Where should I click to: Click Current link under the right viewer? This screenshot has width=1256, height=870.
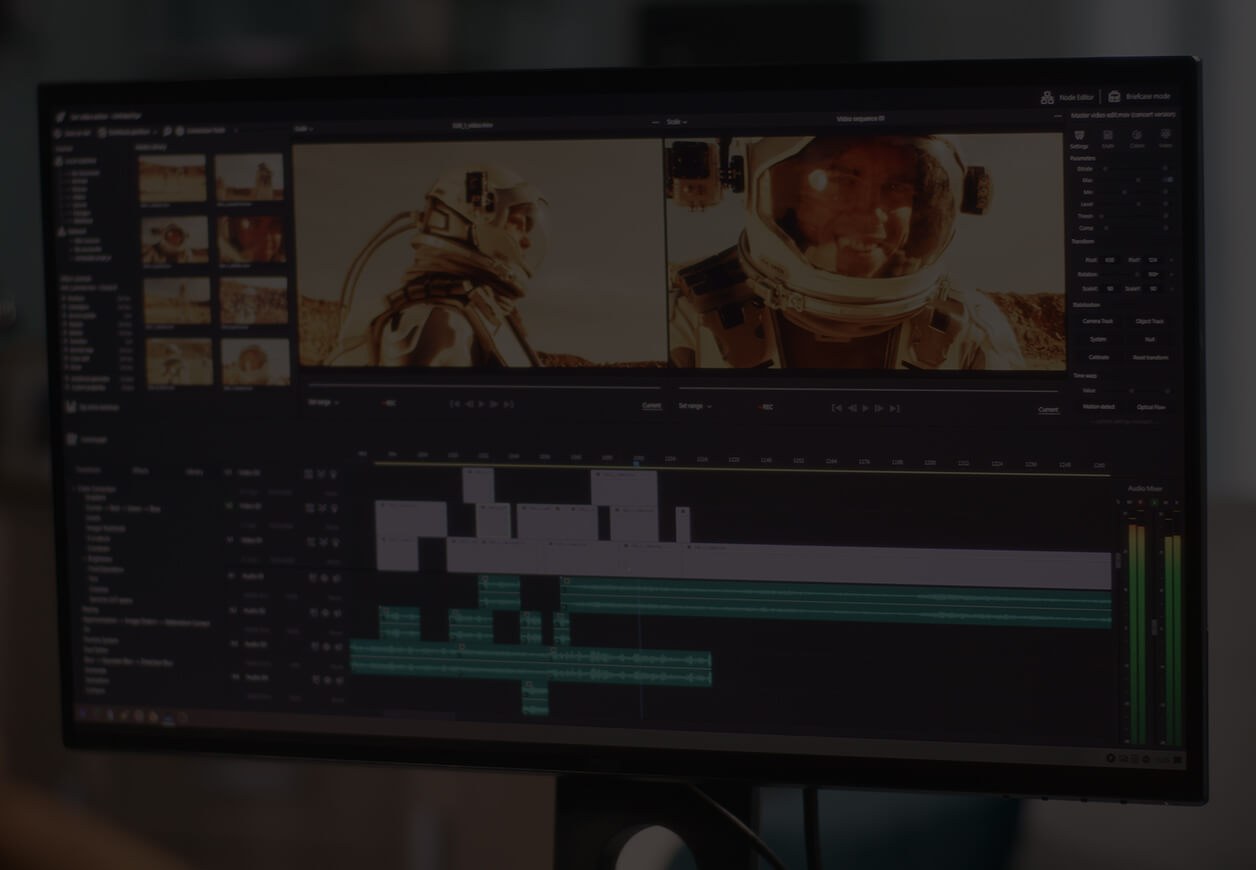[1048, 409]
